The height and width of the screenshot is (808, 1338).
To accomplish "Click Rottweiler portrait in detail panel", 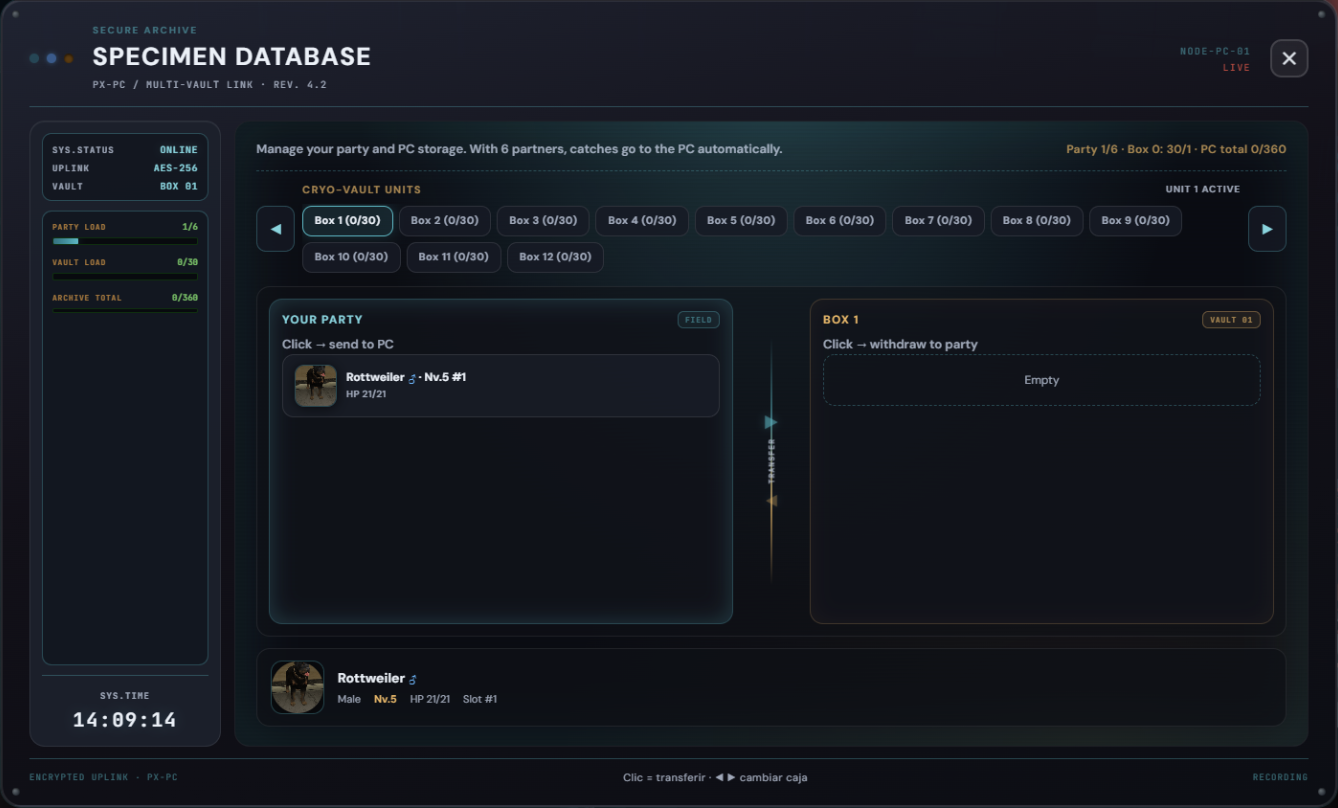I will click(298, 687).
